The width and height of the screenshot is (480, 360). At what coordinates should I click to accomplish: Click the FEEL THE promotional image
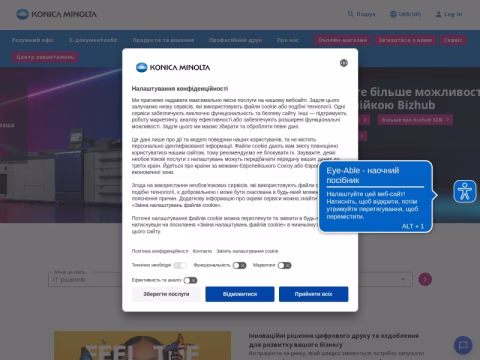pyautogui.click(x=143, y=345)
